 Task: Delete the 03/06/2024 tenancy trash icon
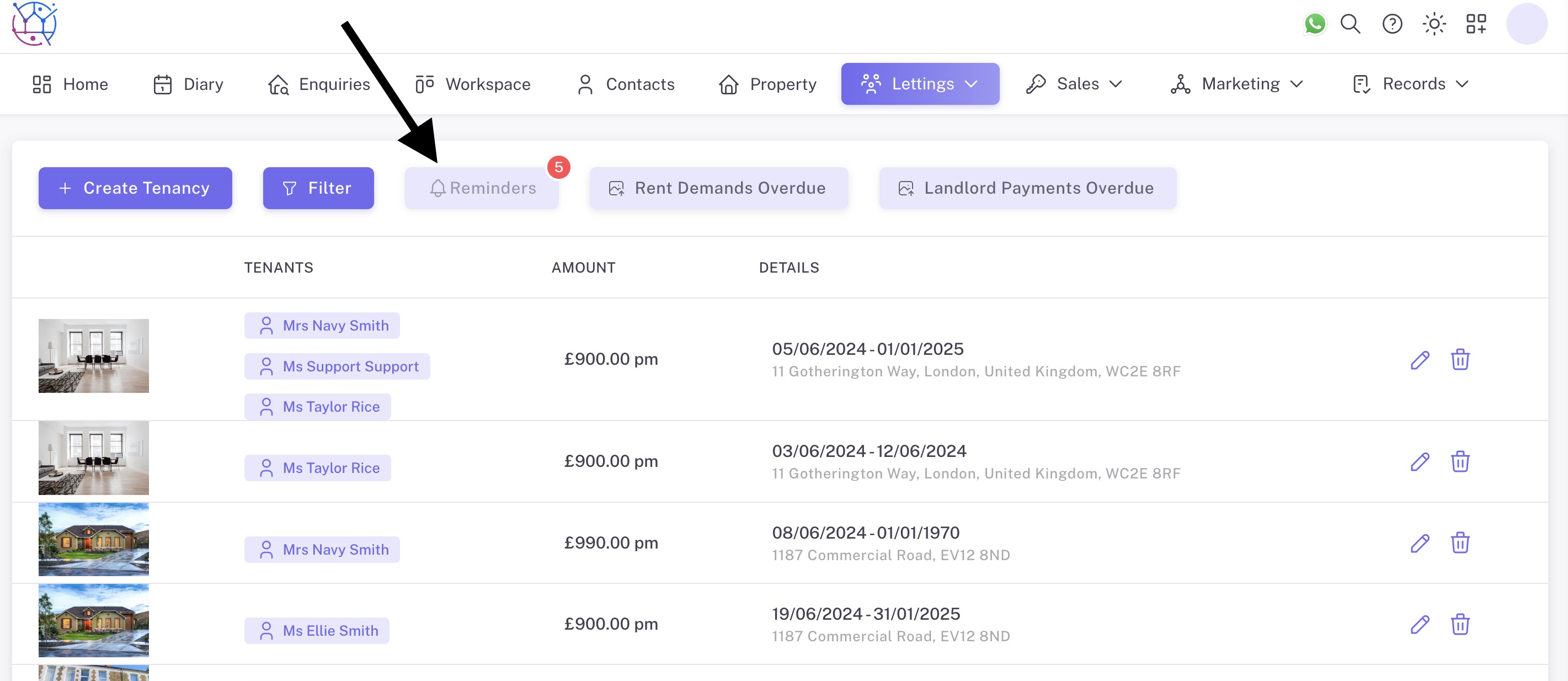tap(1460, 461)
